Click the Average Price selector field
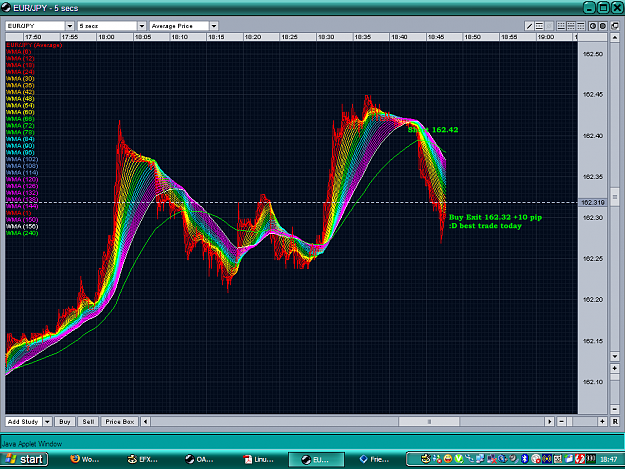The image size is (625, 469). (180, 26)
